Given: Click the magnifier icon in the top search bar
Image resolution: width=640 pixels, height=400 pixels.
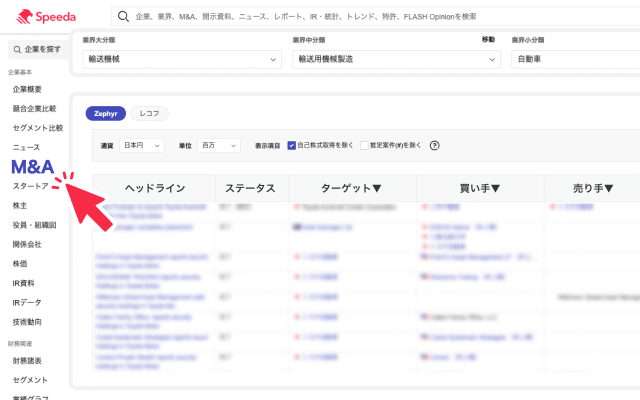Looking at the screenshot, I should tap(123, 16).
